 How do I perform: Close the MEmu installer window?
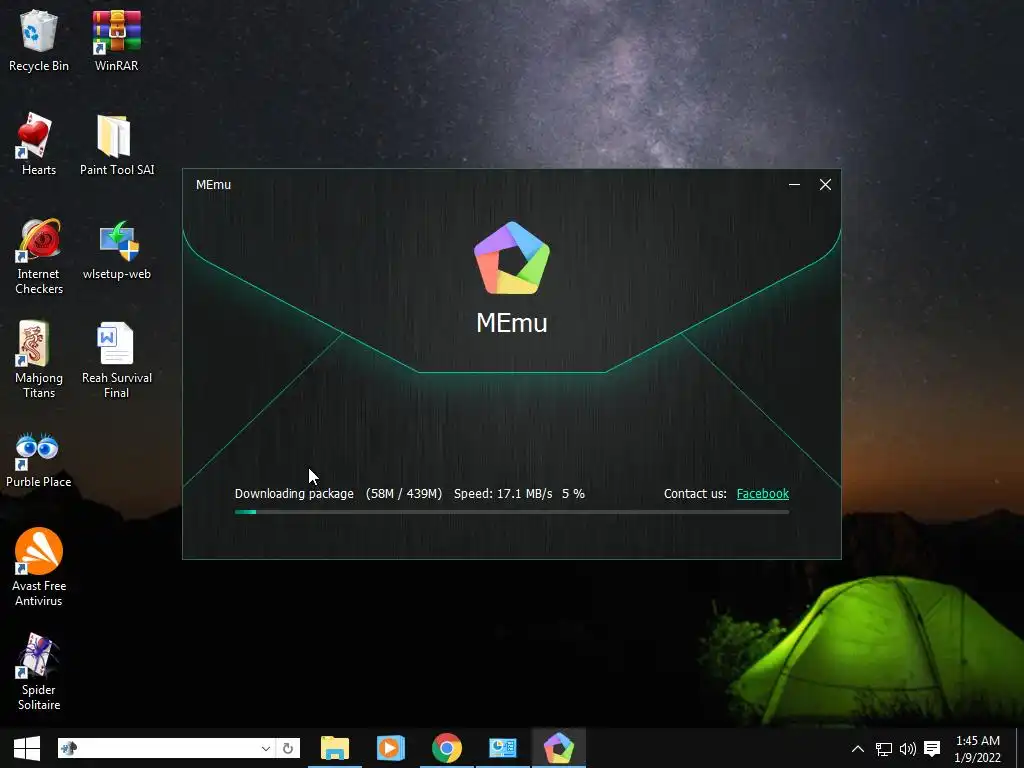click(x=825, y=185)
